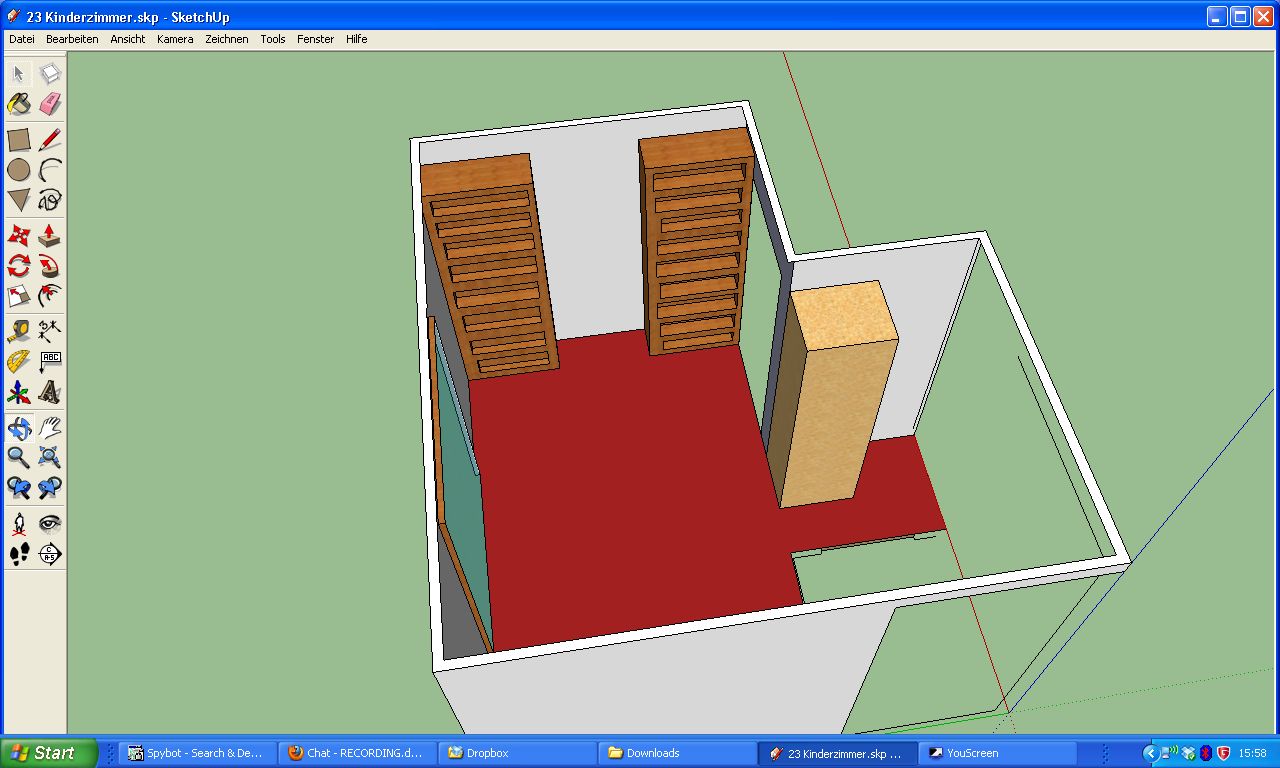The width and height of the screenshot is (1280, 768).
Task: Open the Fenster menu
Action: click(x=315, y=39)
